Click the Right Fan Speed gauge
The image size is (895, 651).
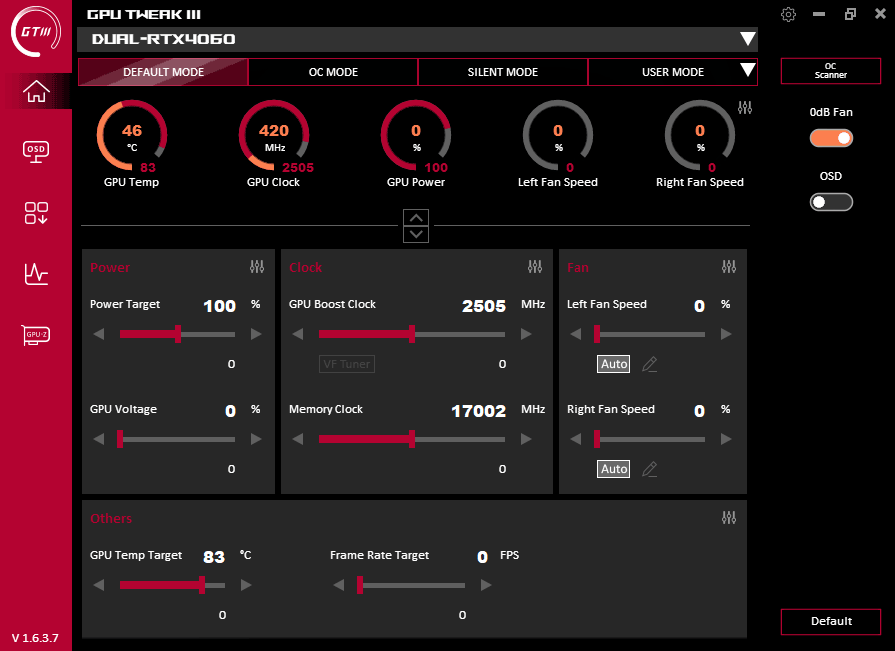coord(700,135)
